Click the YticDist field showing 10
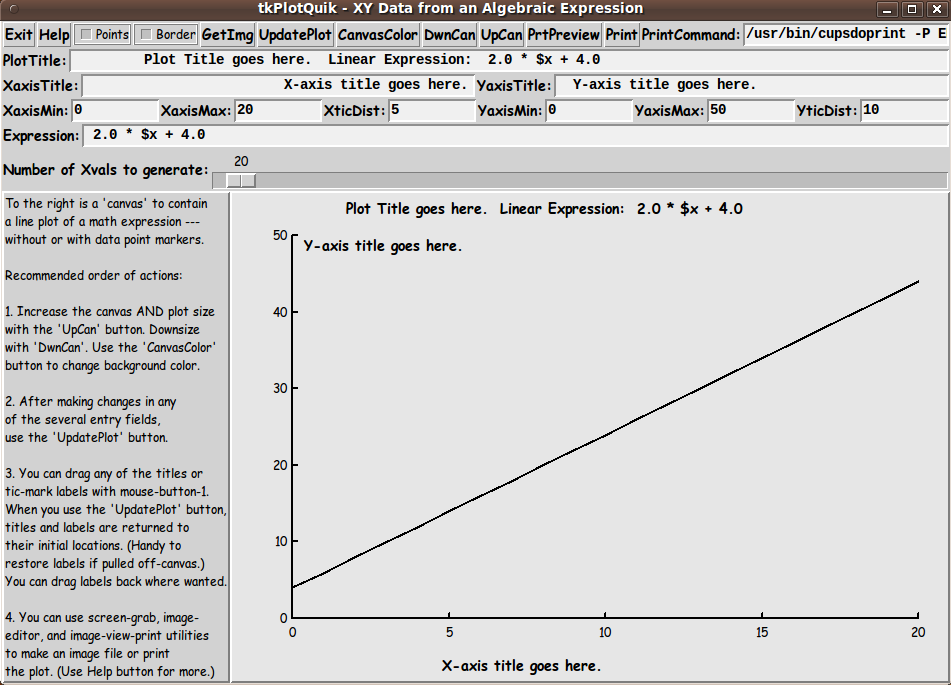Viewport: 951px width, 685px height. (904, 110)
